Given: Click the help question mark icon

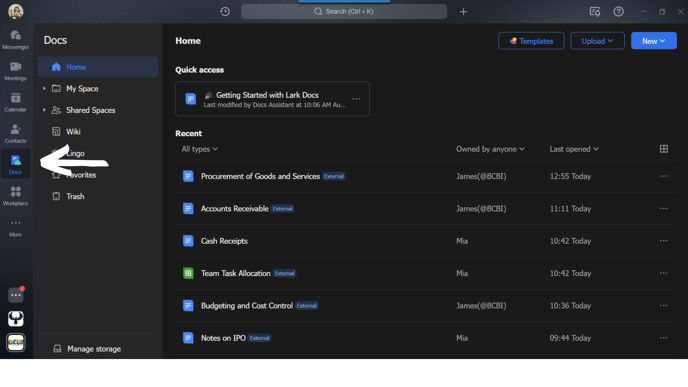Looking at the screenshot, I should [x=618, y=12].
